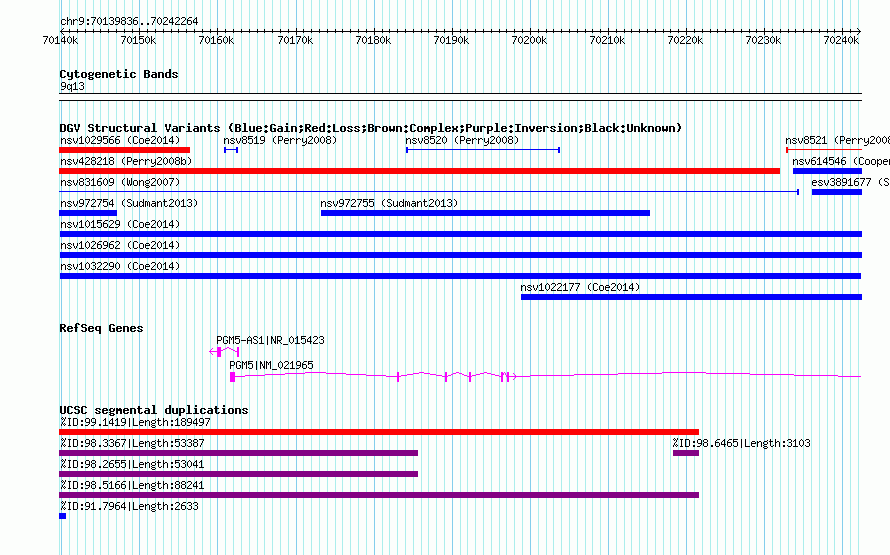Click the duplication bar with Length:53041
The width and height of the screenshot is (890, 555).
point(238,474)
